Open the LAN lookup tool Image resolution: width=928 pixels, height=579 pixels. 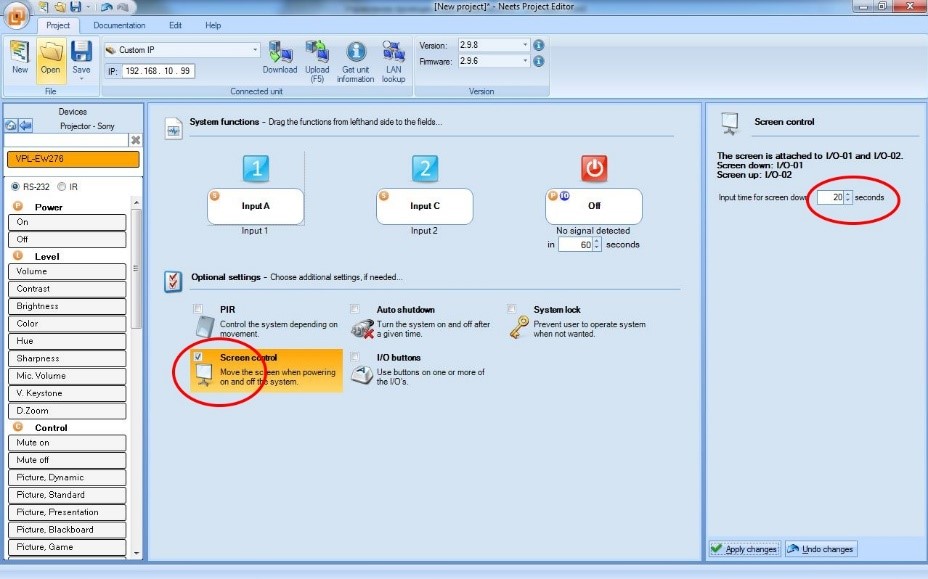point(394,53)
